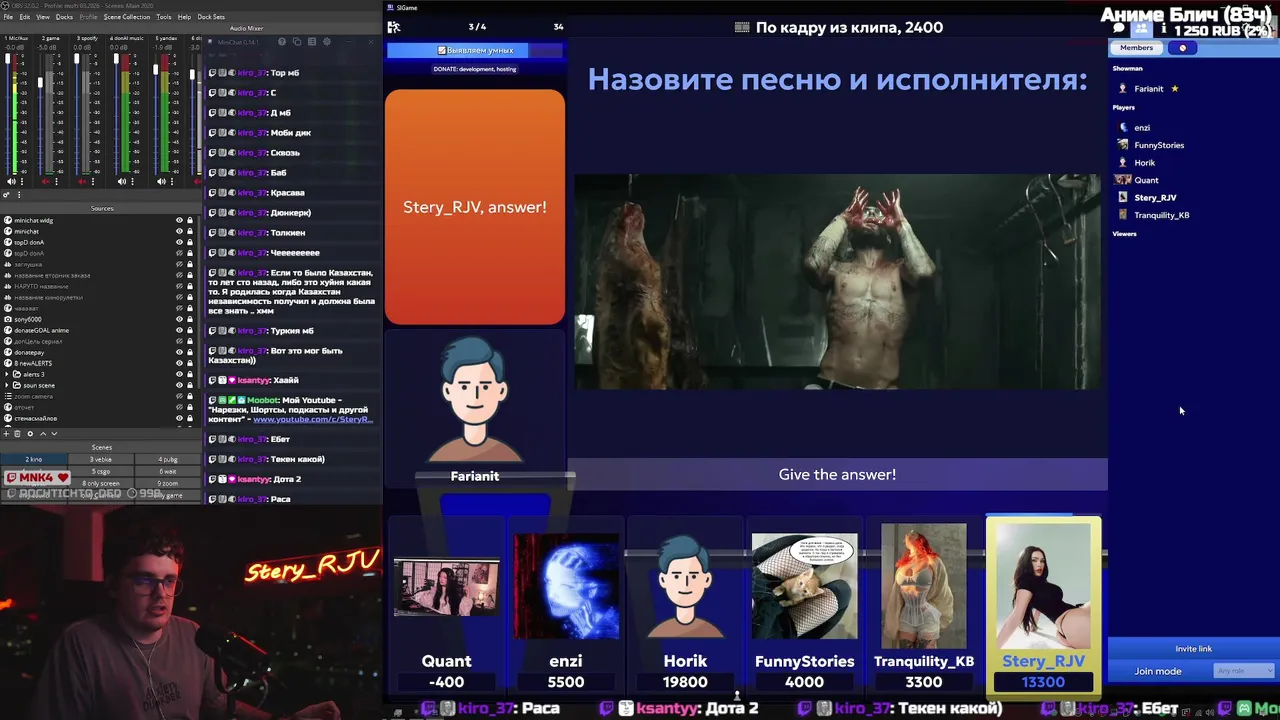Unlock the donatepay source
Viewport: 1280px width, 720px height.
(x=190, y=352)
